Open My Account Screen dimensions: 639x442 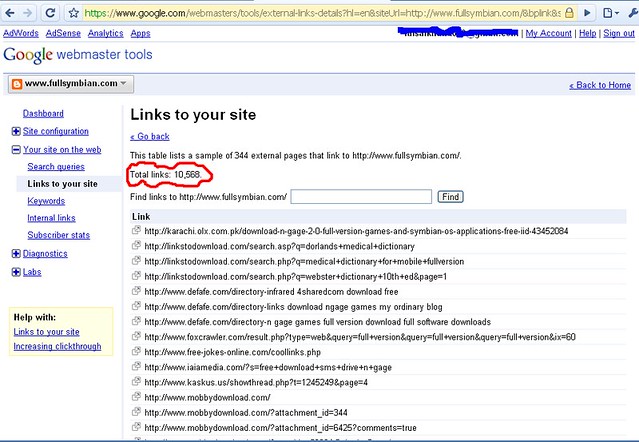(x=549, y=33)
